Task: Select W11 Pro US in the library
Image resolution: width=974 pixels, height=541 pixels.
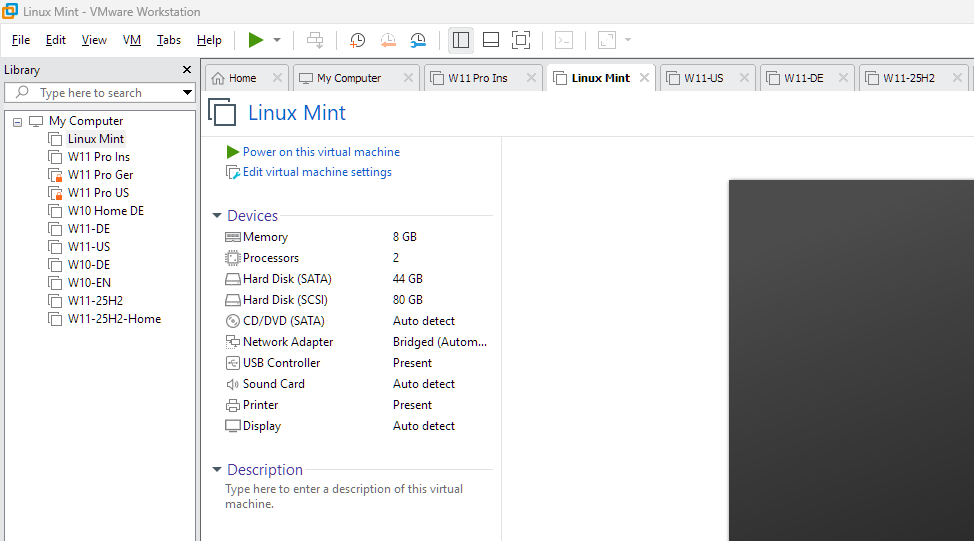Action: coord(98,193)
